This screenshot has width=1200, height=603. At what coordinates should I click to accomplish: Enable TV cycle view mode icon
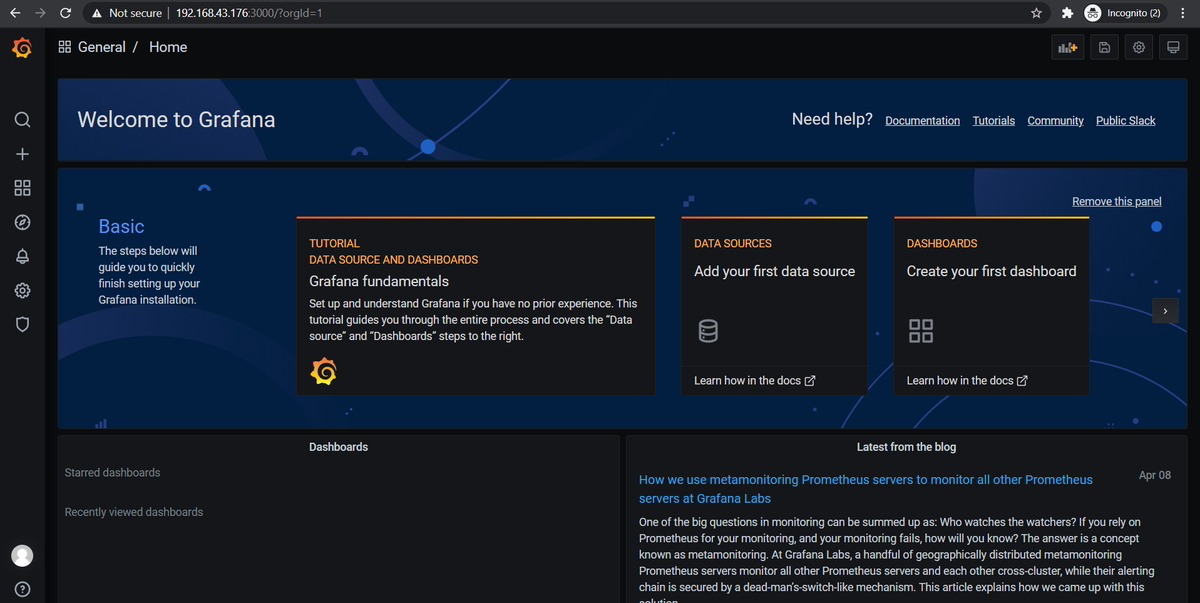[1172, 47]
